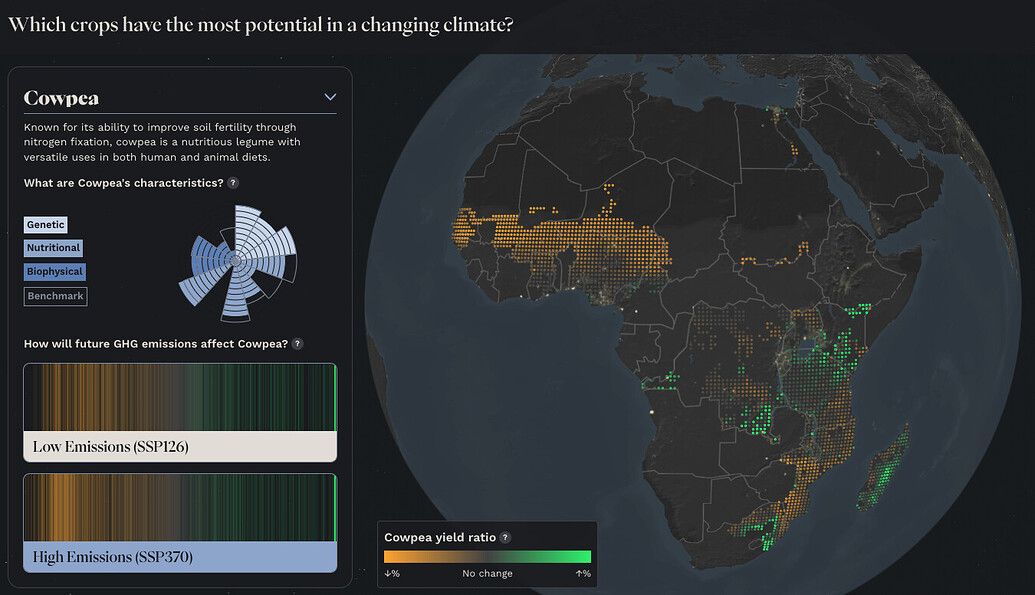
Task: Disable the Nutritional characteristics filter
Action: click(x=53, y=247)
